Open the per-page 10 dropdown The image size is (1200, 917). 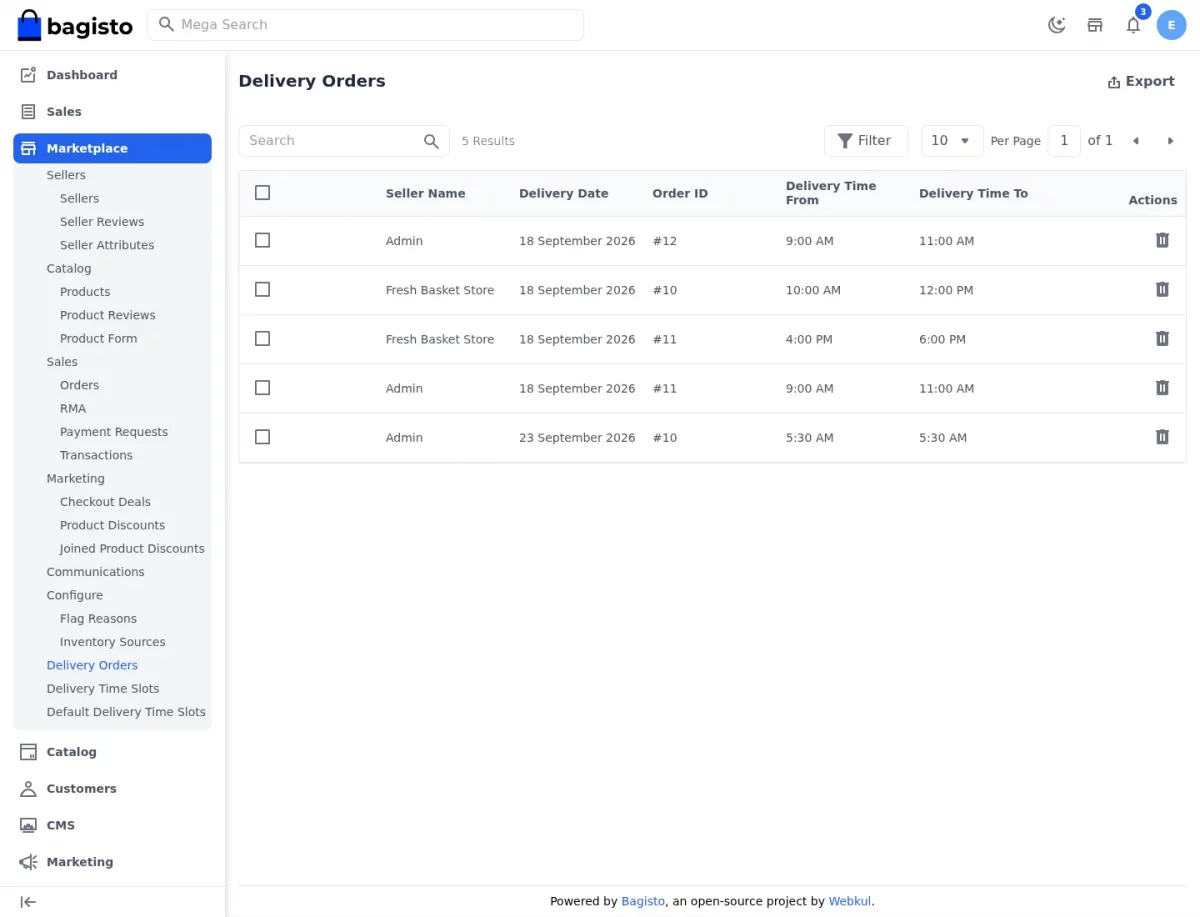952,141
